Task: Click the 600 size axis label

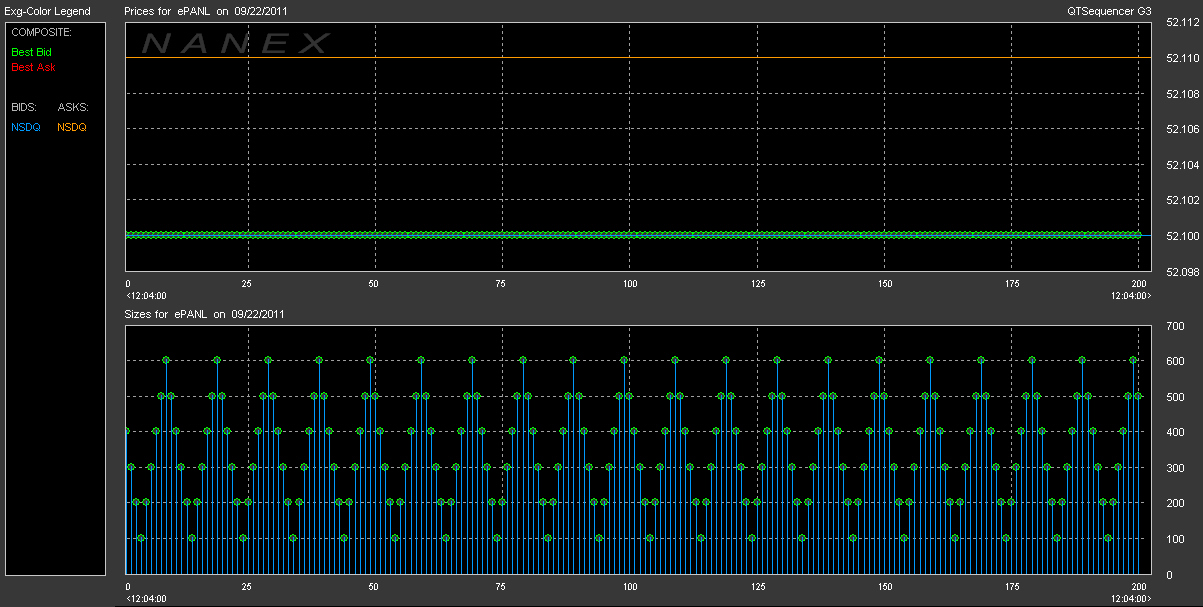Action: [1175, 361]
